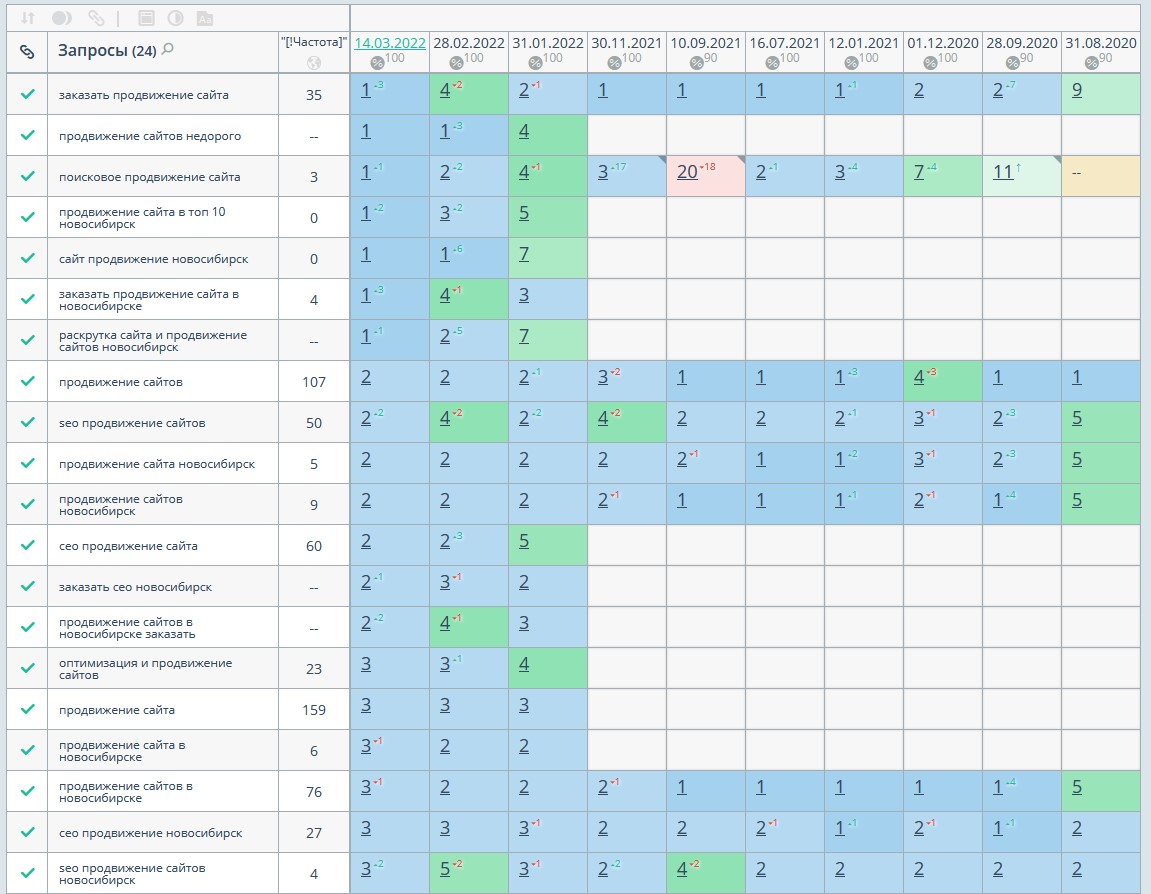Open the 14.03.2022 date column link

coord(390,43)
